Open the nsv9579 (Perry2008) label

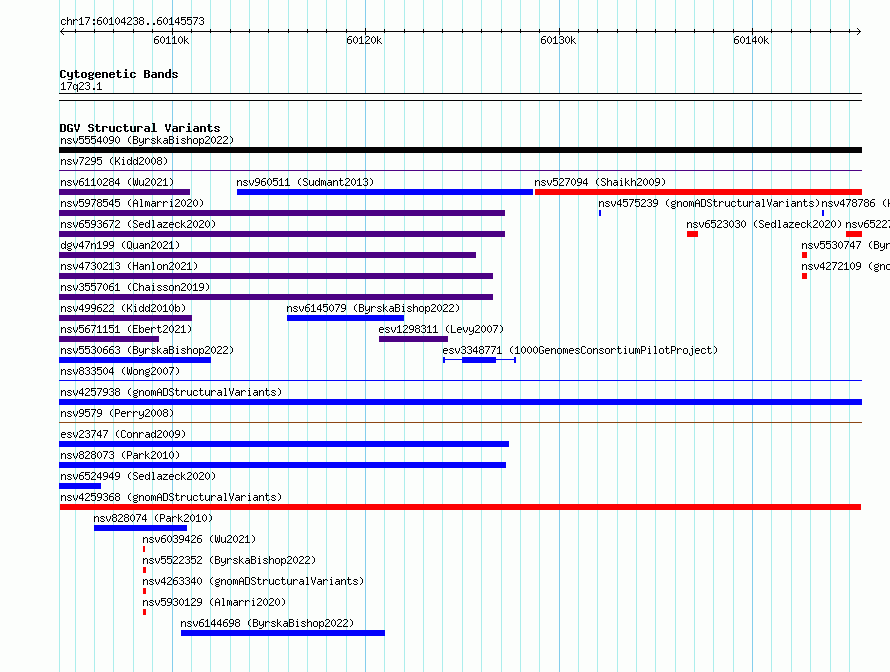pos(117,413)
